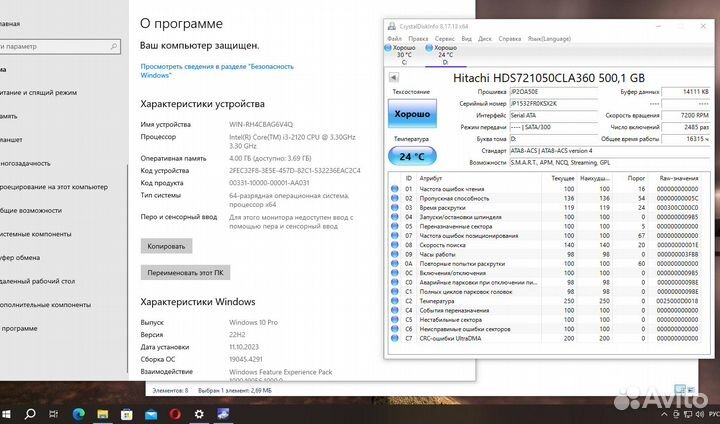Click the status orb for Температура row
Screen dimensions: 720x424
(394, 301)
